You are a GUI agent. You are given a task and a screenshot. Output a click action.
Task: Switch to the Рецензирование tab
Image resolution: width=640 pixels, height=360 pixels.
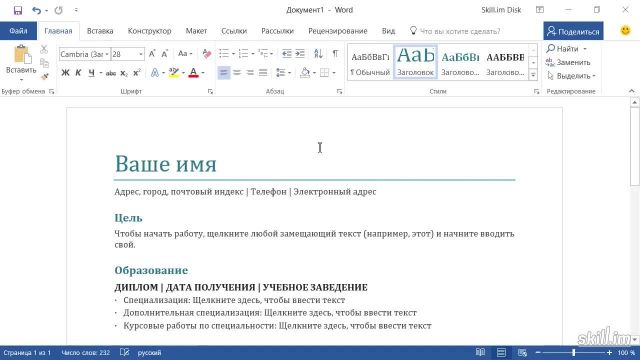click(x=338, y=31)
